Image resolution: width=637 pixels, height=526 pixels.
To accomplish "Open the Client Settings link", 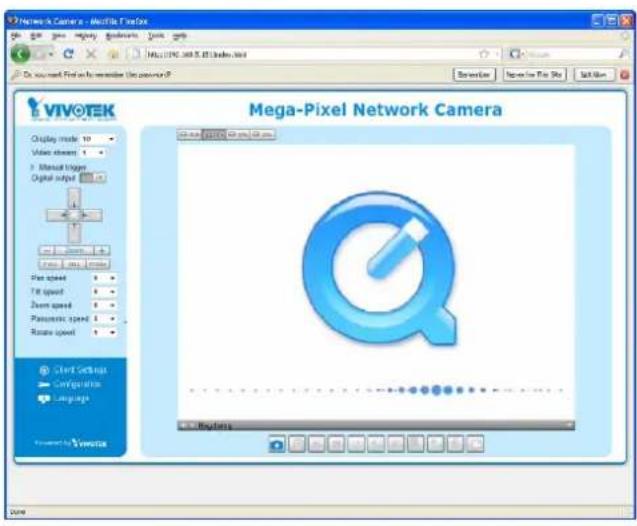I will click(x=80, y=370).
